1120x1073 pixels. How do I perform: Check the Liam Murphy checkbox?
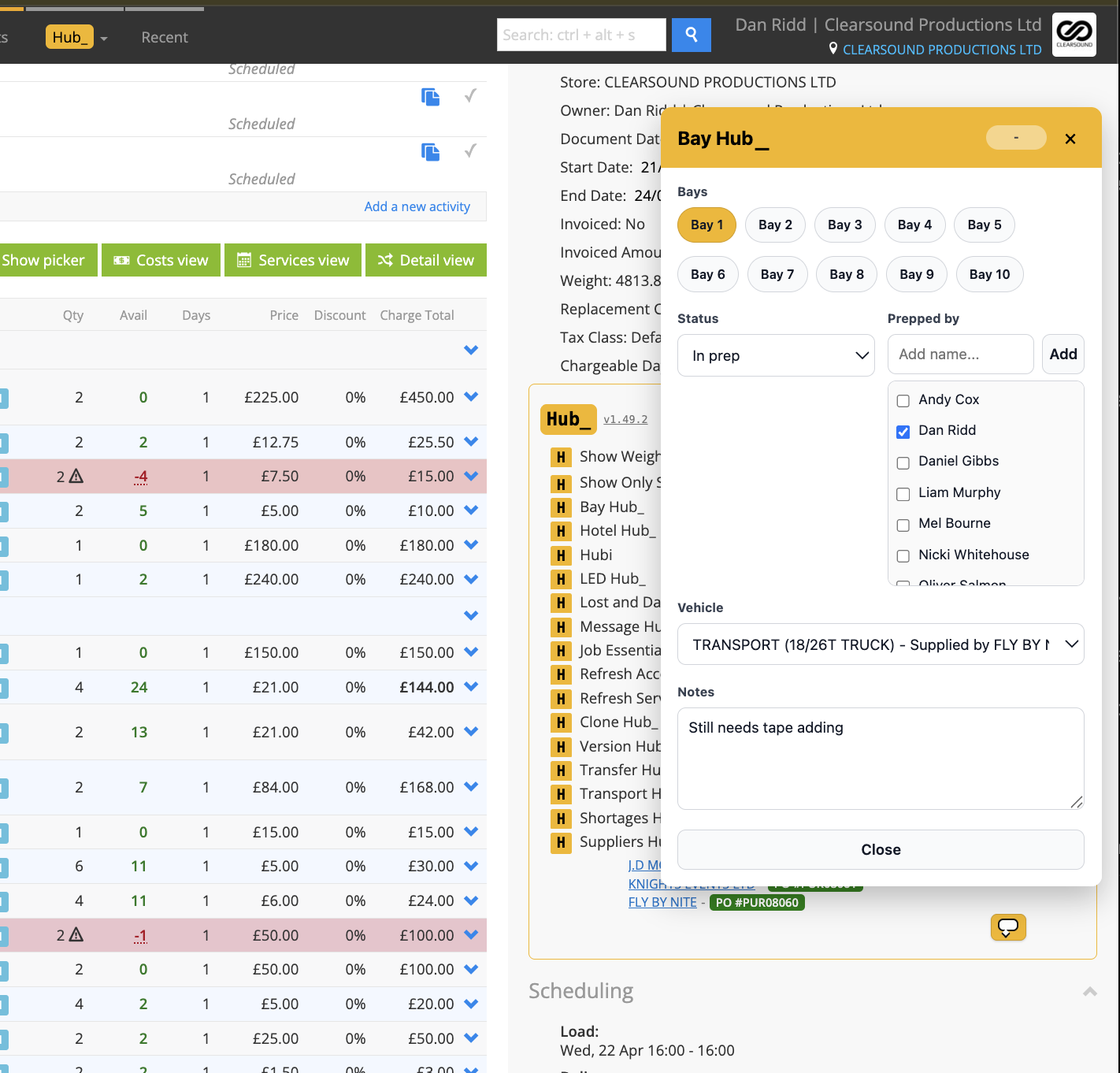point(903,495)
